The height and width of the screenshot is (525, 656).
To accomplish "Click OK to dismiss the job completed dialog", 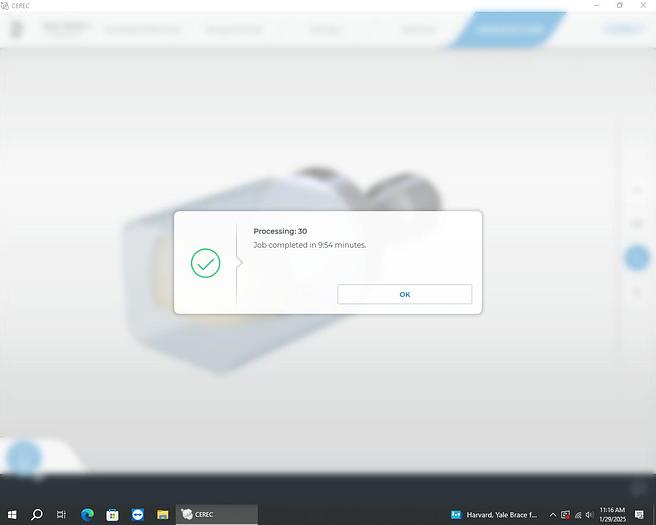I will tap(404, 294).
